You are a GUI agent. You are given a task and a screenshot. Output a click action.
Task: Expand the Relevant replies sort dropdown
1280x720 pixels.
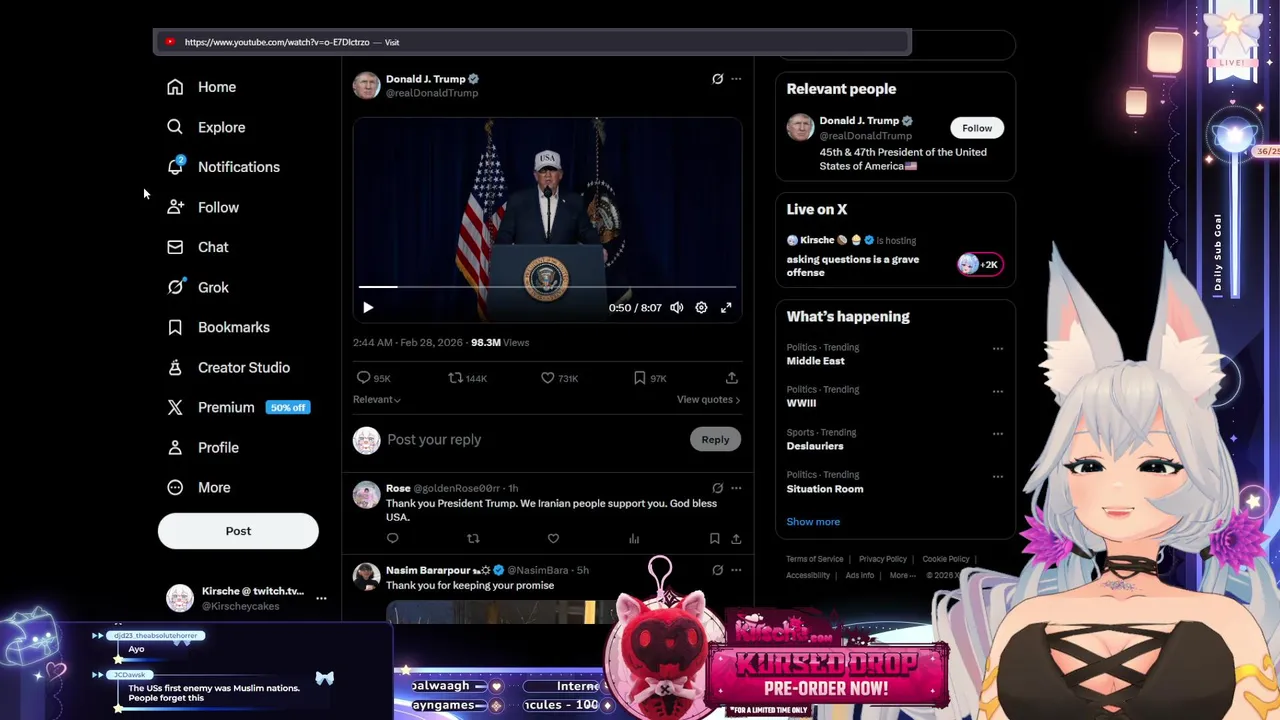point(377,399)
